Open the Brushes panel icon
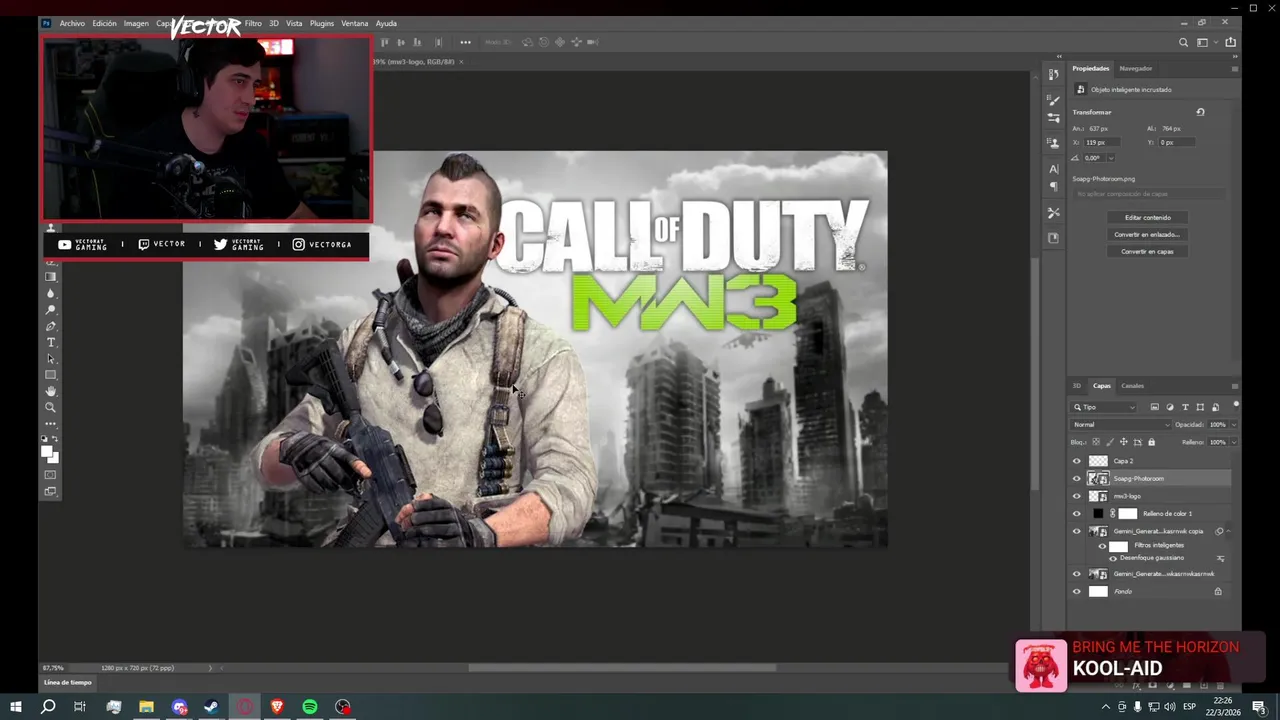Viewport: 1280px width, 720px height. (x=1053, y=101)
